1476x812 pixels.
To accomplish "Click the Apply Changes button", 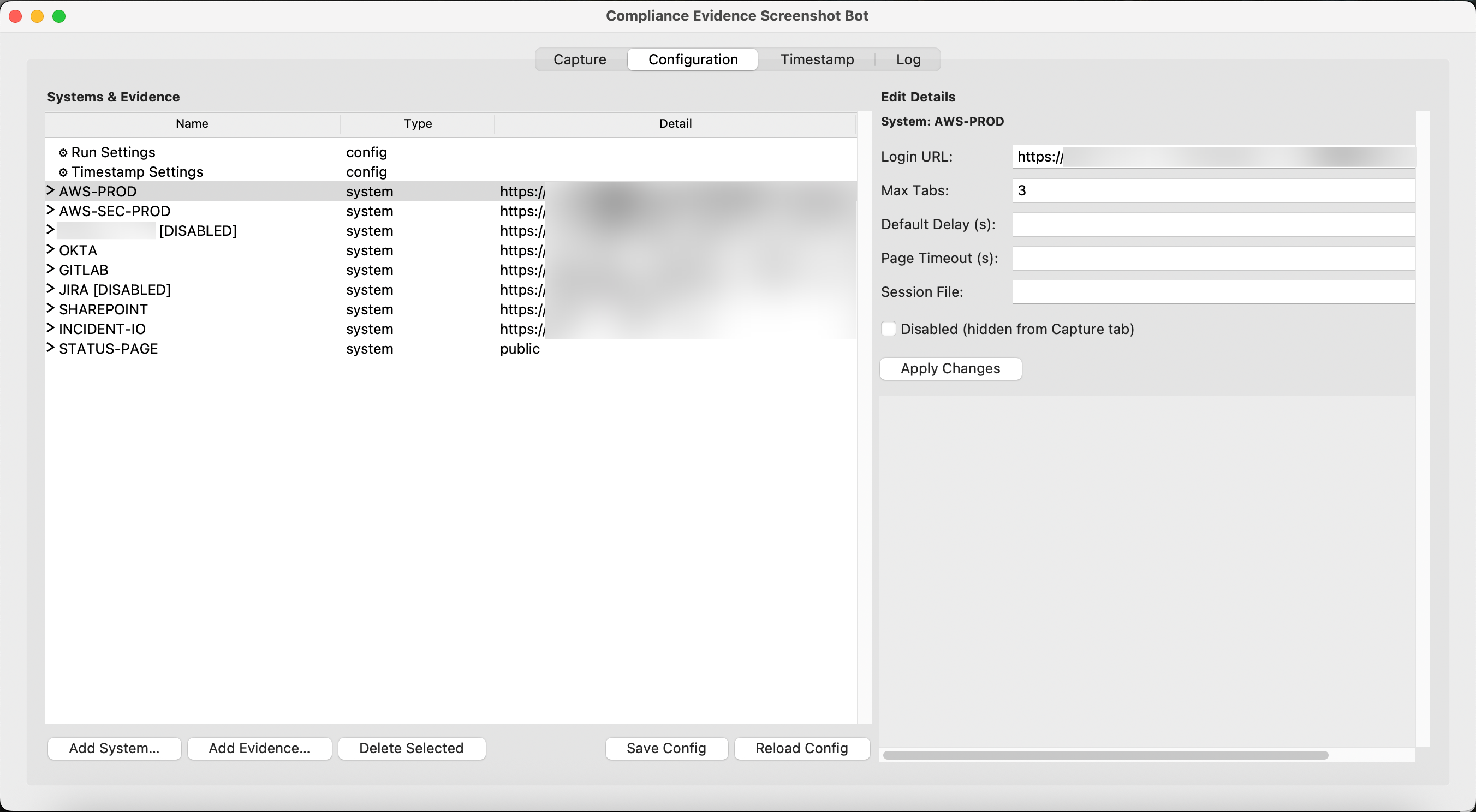I will [950, 368].
